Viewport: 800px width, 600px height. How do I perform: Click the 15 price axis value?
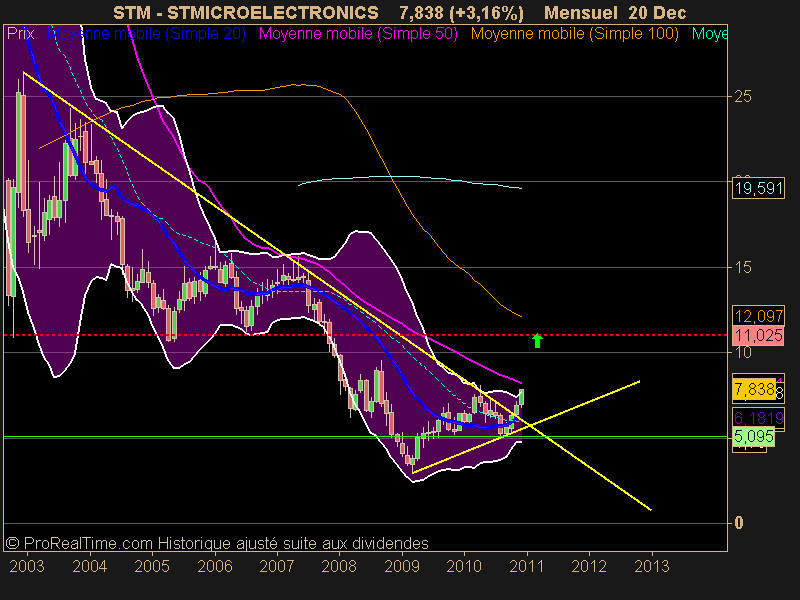[743, 267]
